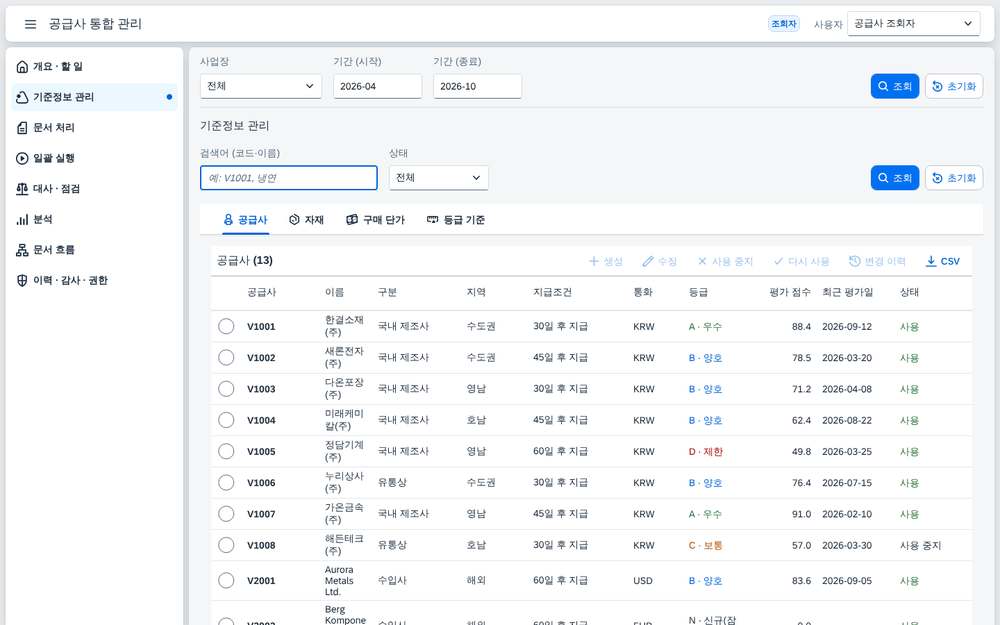Select radio button for V1003
Viewport: 1000px width, 625px height.
point(226,389)
